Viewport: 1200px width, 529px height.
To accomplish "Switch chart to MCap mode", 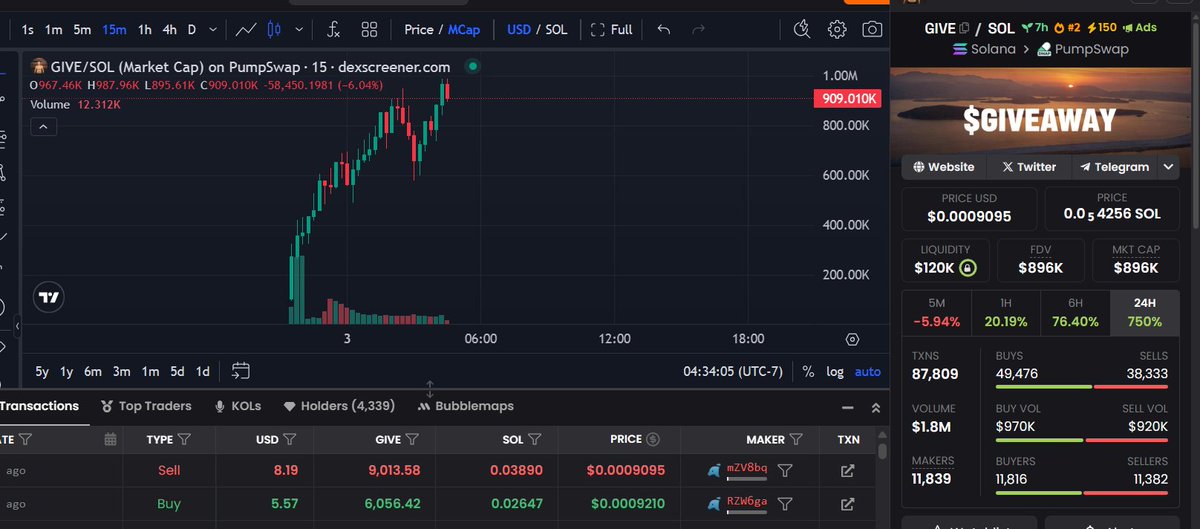I will [x=463, y=29].
